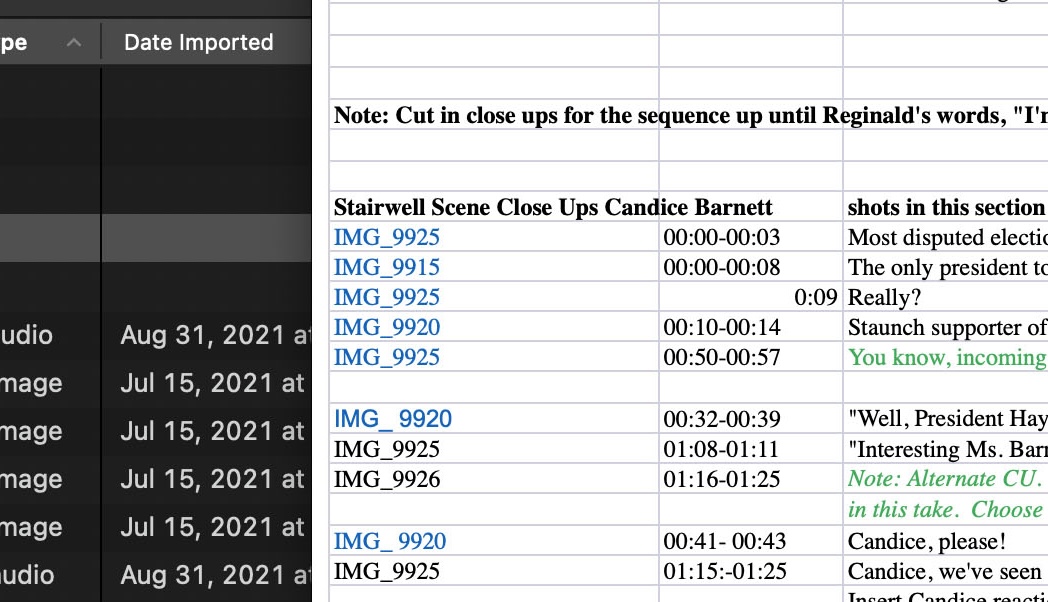Select the "shots in this section" header cell

point(945,208)
